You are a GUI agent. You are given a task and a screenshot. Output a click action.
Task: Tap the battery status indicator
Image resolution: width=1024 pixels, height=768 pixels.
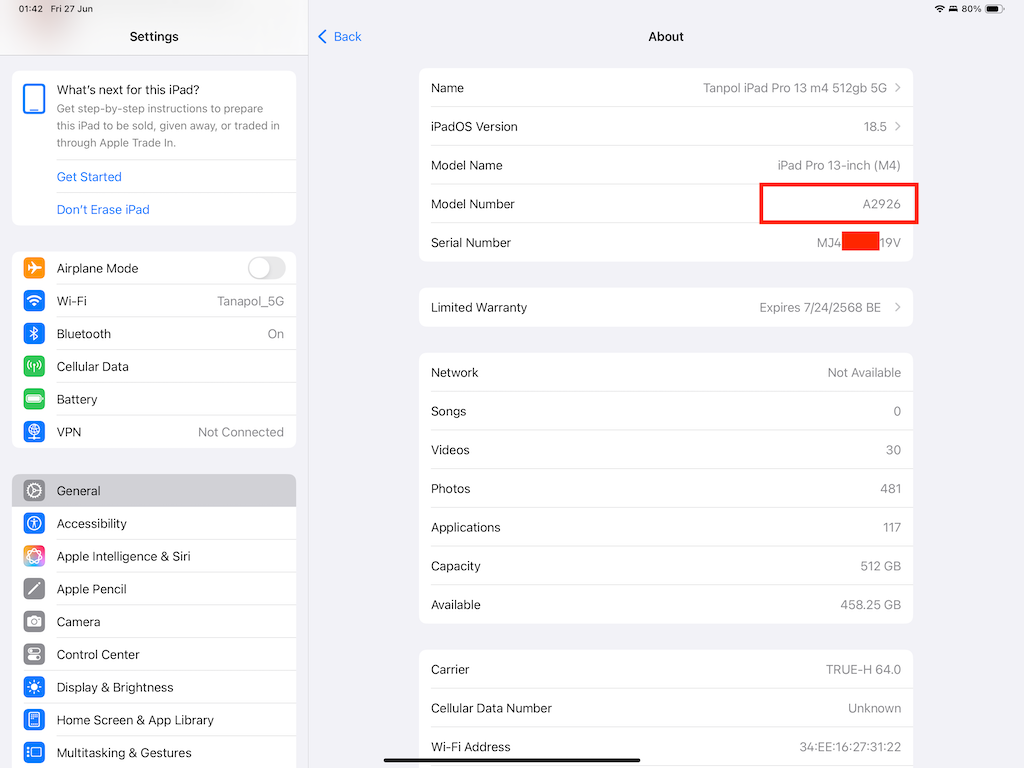(x=994, y=8)
